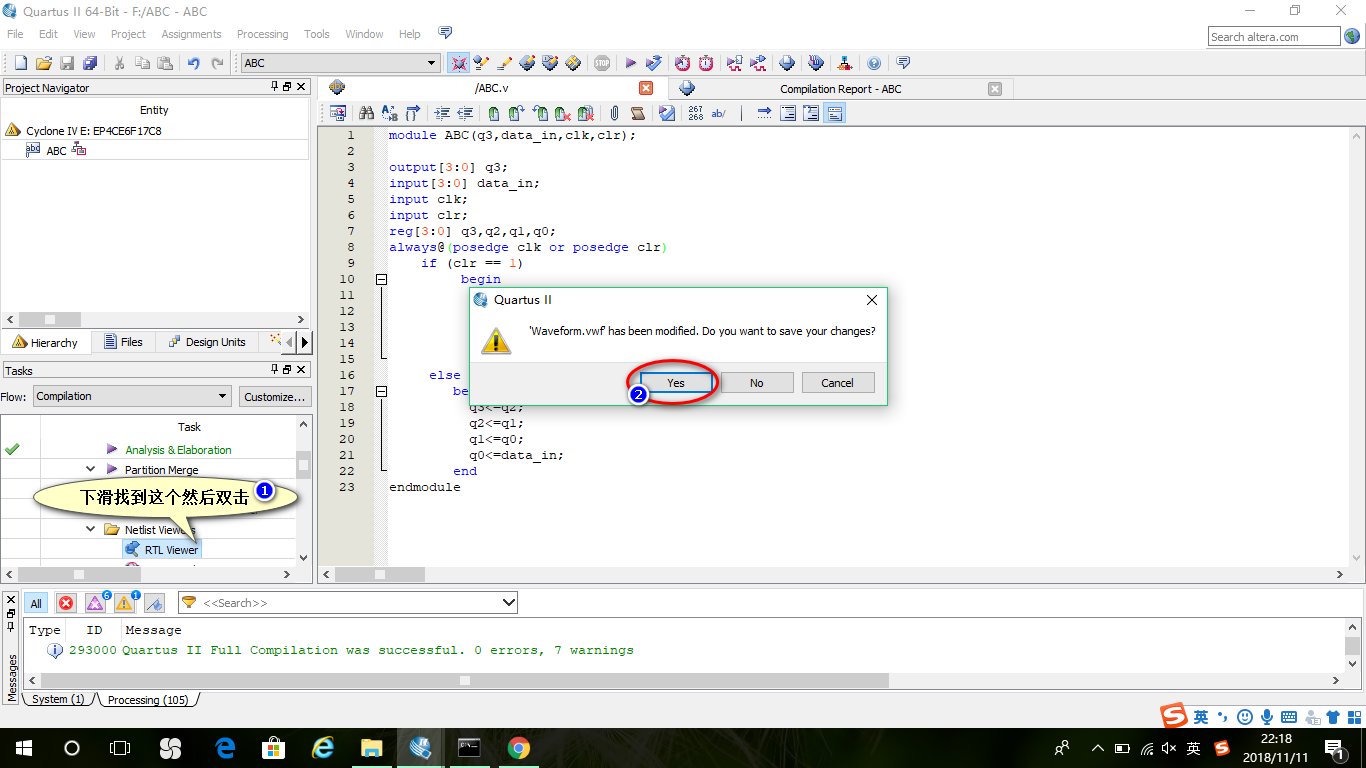The width and height of the screenshot is (1366, 768).
Task: Click the Search altera.com field
Action: [1274, 37]
